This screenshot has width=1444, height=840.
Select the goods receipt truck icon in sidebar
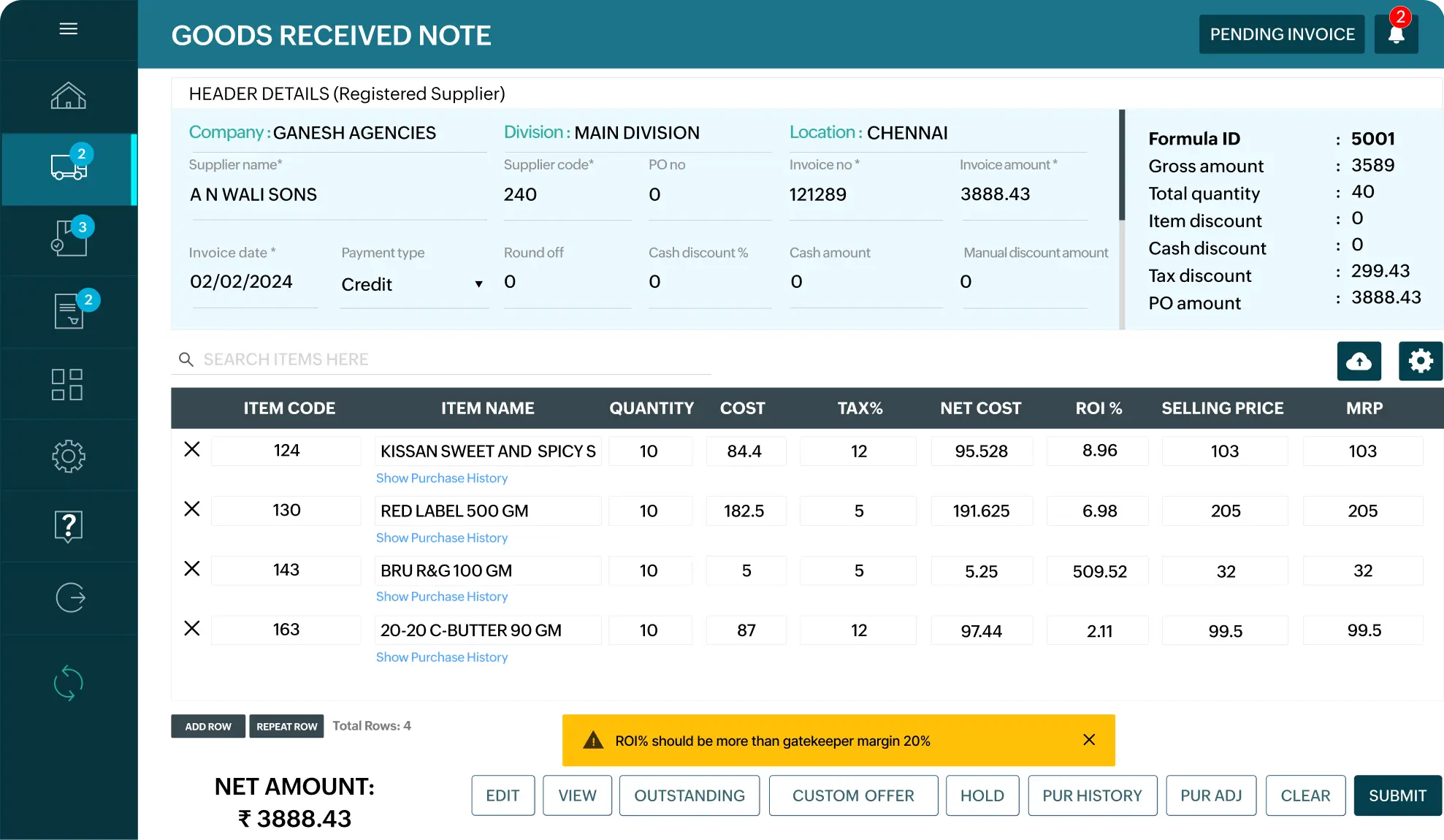pyautogui.click(x=68, y=167)
